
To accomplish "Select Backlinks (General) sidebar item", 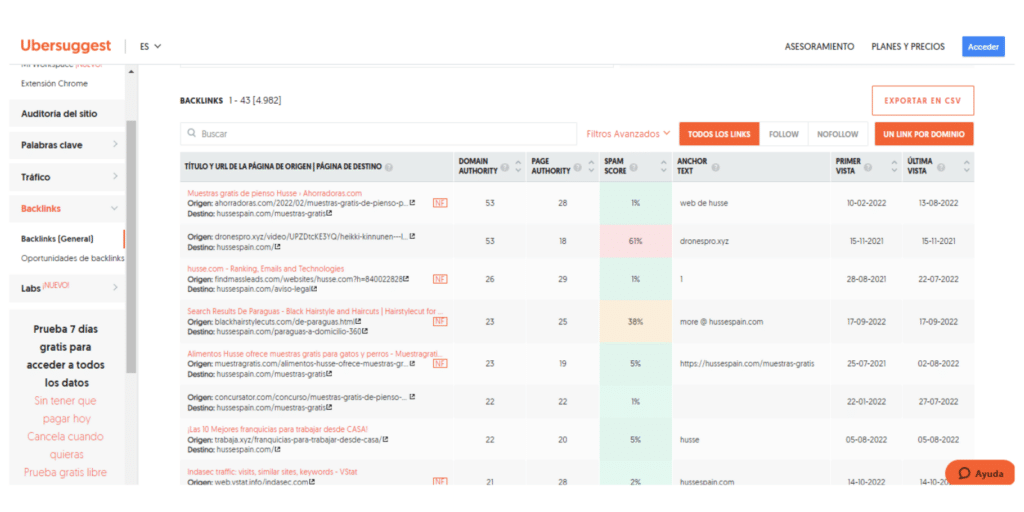I will (57, 239).
